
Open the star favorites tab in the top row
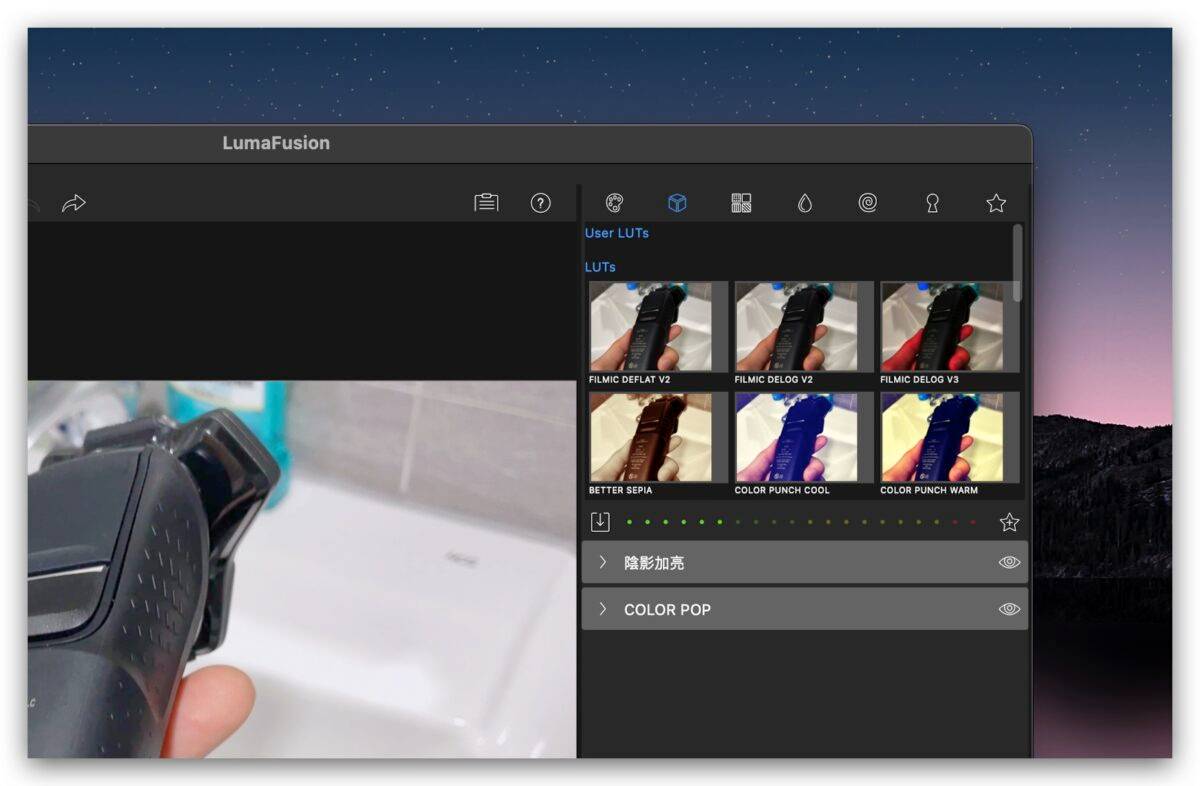coord(996,203)
